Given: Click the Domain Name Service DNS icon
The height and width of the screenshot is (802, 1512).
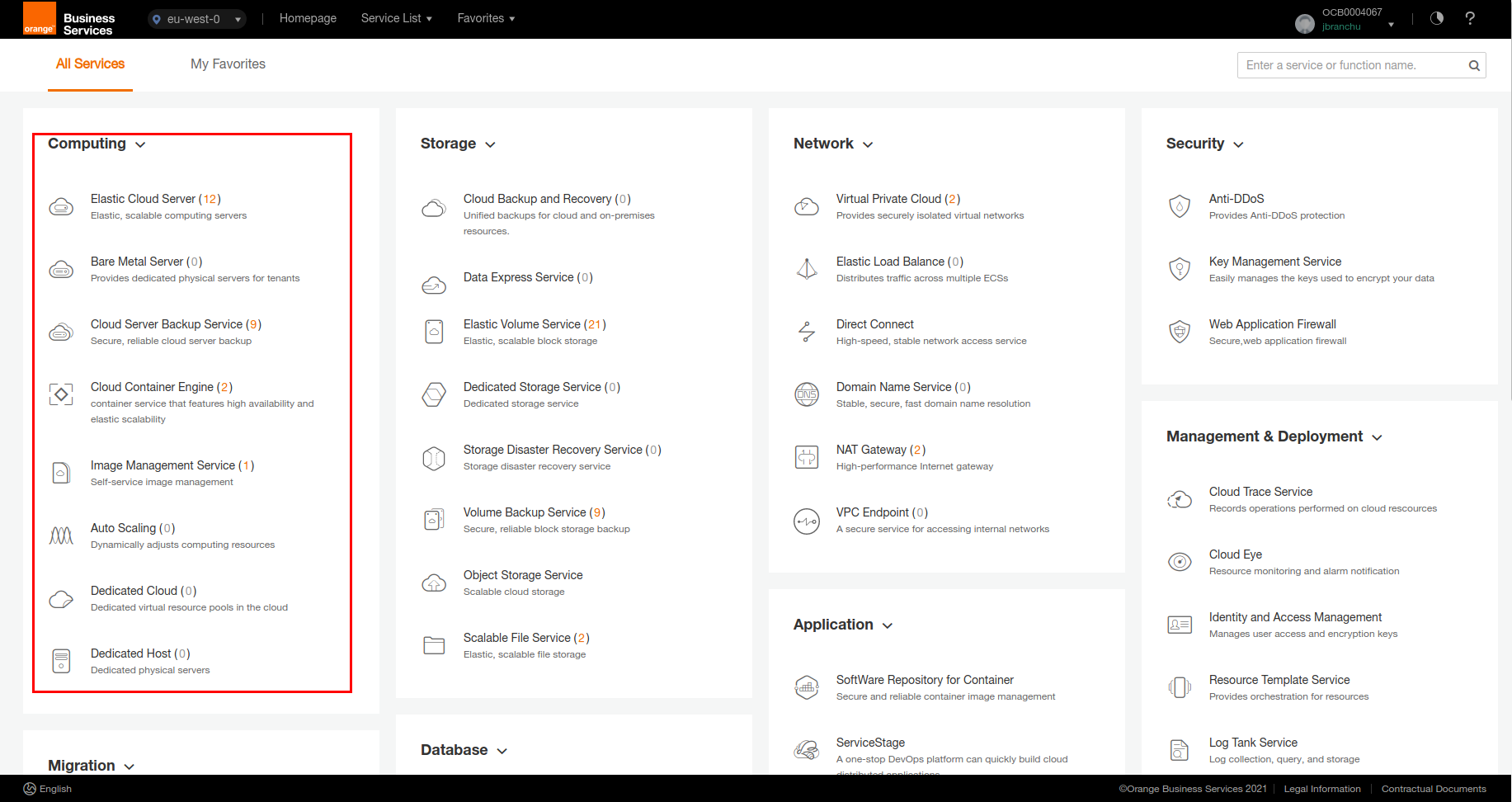Looking at the screenshot, I should tap(807, 394).
